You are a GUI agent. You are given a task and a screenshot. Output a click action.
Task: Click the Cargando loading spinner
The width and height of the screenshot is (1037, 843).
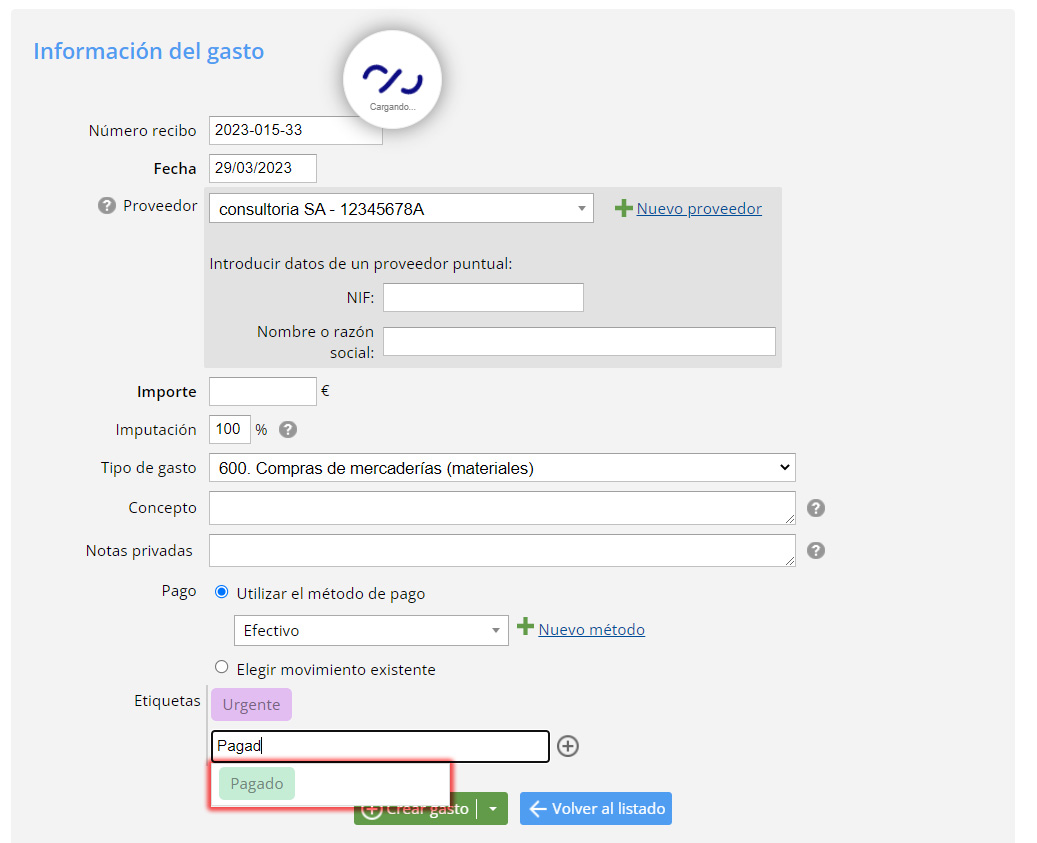point(392,79)
